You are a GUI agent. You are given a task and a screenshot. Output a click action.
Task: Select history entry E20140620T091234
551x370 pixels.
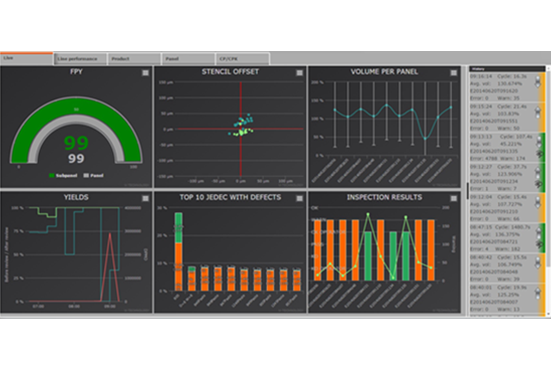tap(507, 178)
